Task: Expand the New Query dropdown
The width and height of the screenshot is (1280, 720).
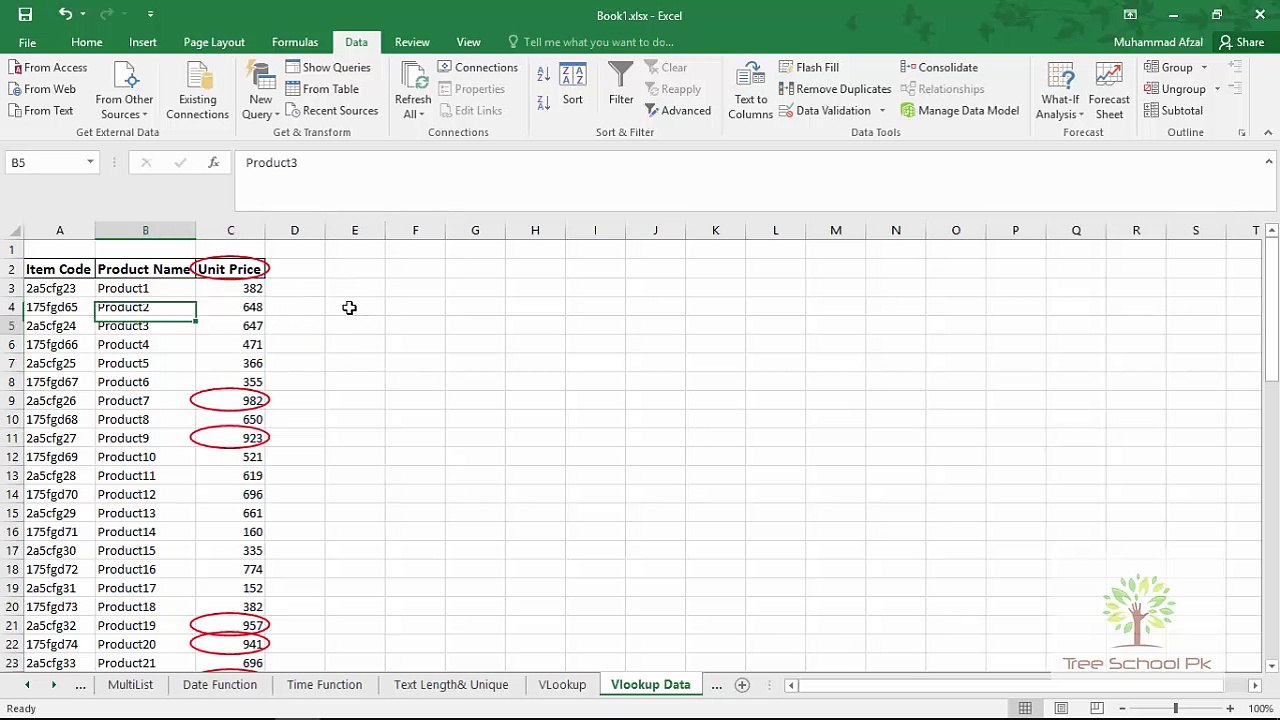Action: point(260,107)
